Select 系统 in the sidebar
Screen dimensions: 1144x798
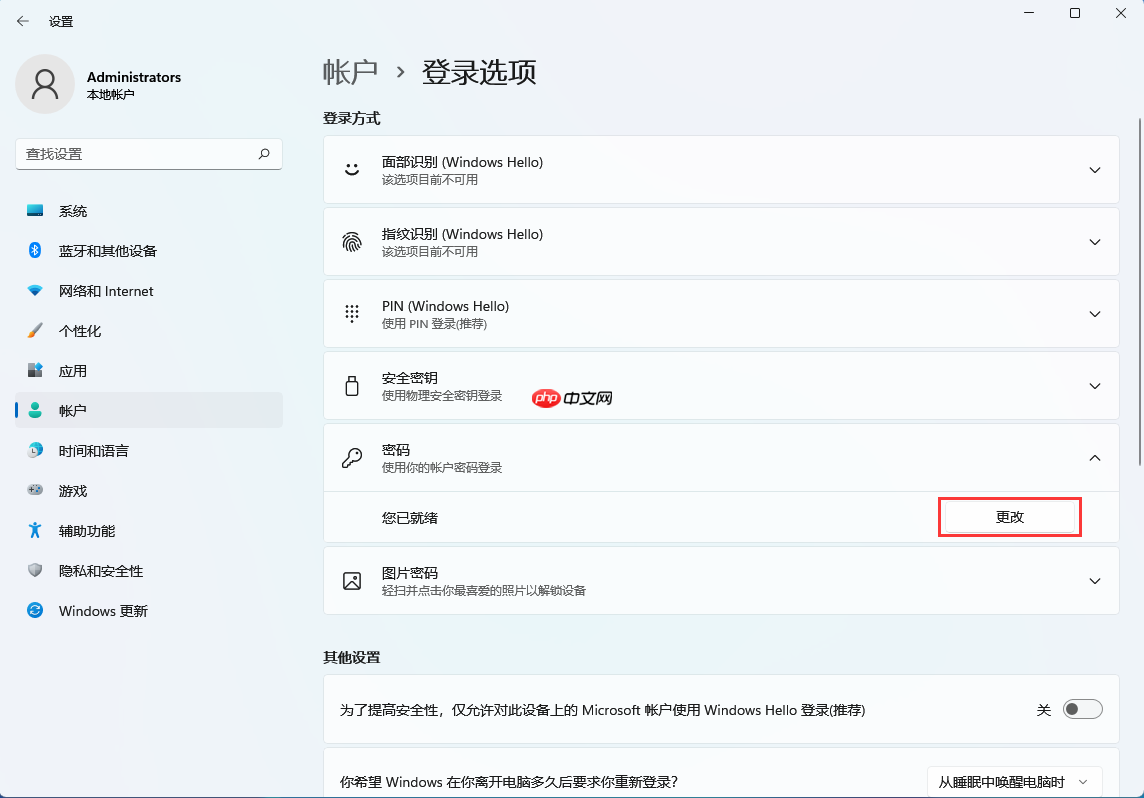74,210
